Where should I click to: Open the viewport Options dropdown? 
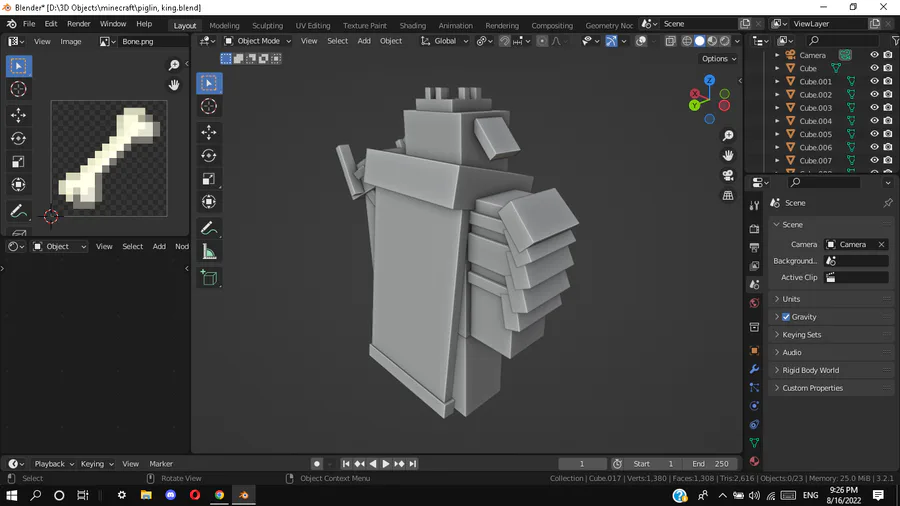(719, 59)
